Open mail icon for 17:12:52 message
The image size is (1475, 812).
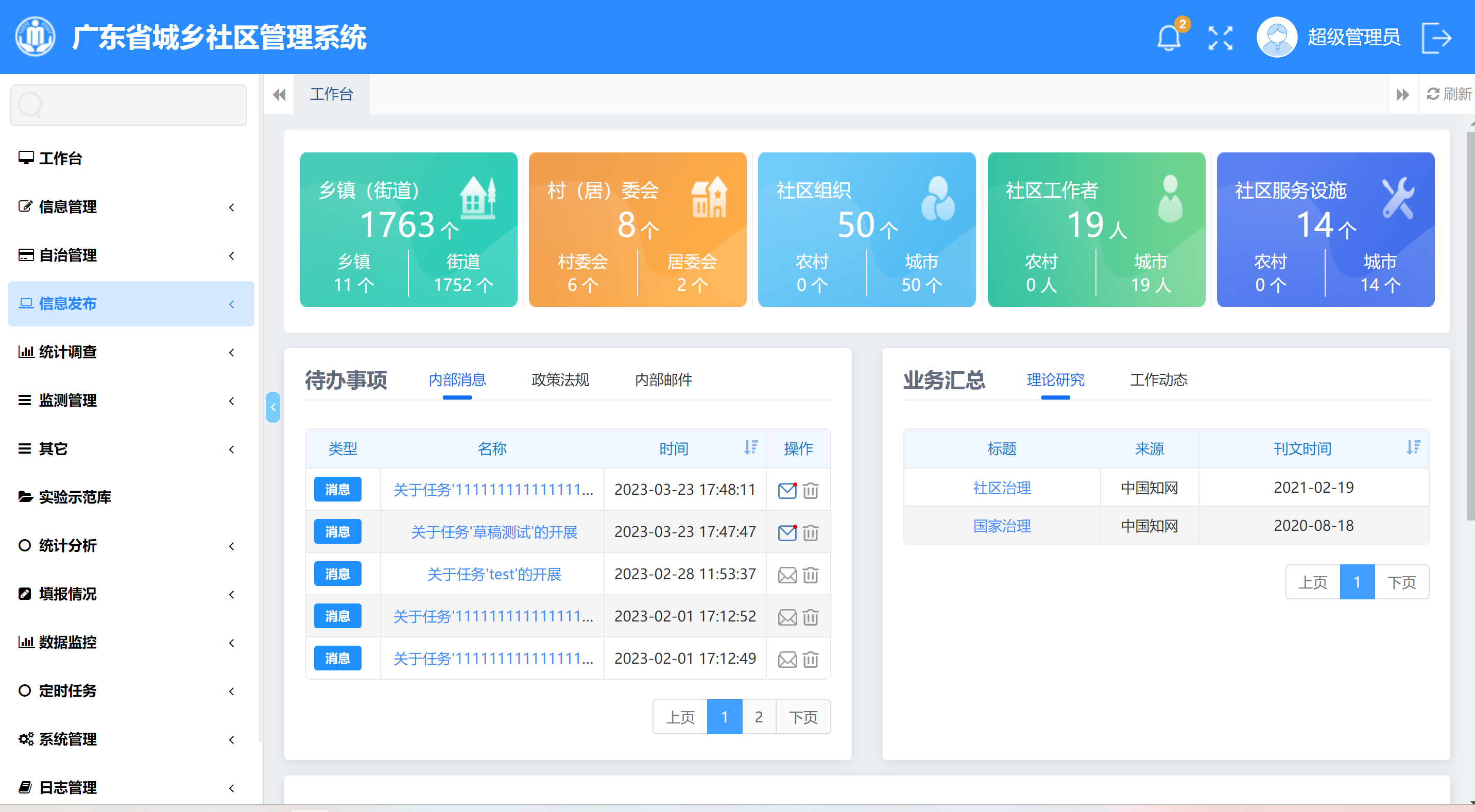point(787,617)
